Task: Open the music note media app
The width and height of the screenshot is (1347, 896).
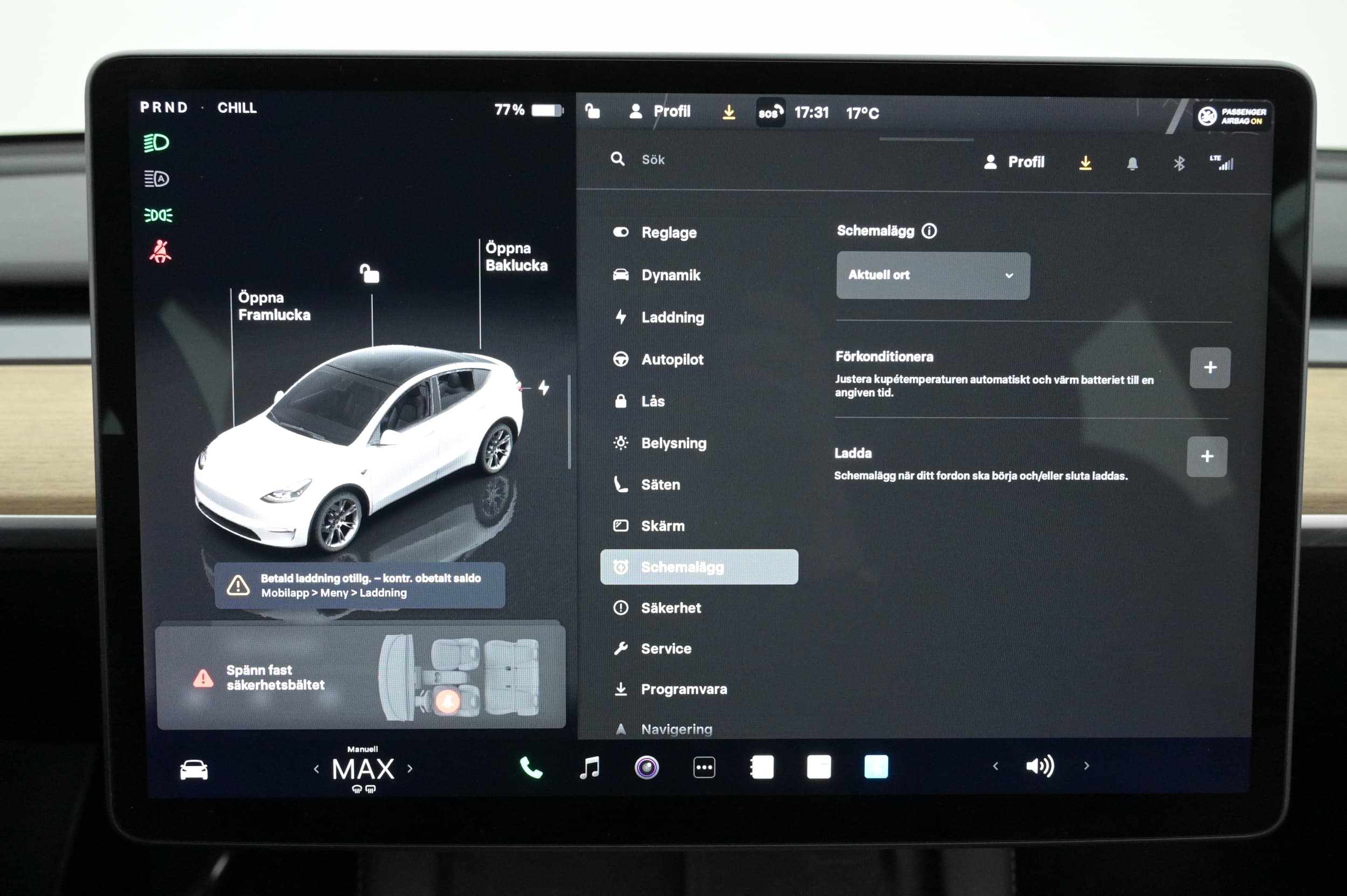Action: (x=589, y=767)
